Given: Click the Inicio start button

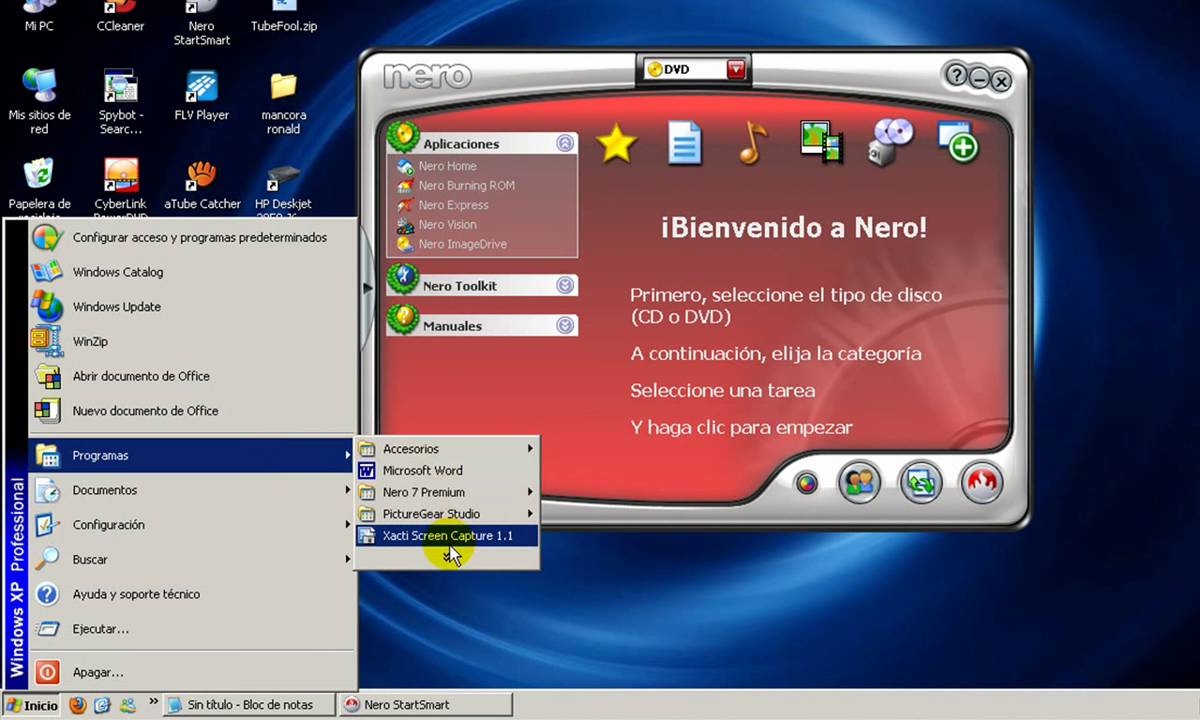Looking at the screenshot, I should tap(32, 705).
